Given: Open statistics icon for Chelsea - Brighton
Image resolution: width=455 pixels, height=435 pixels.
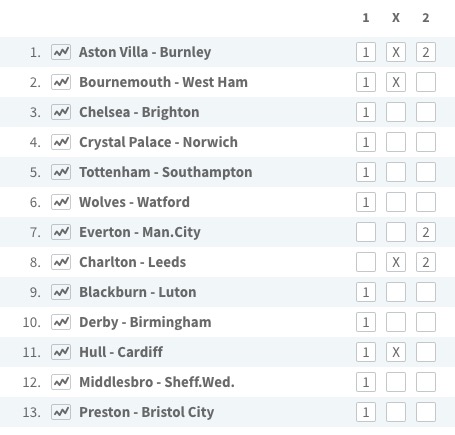Looking at the screenshot, I should click(61, 112).
